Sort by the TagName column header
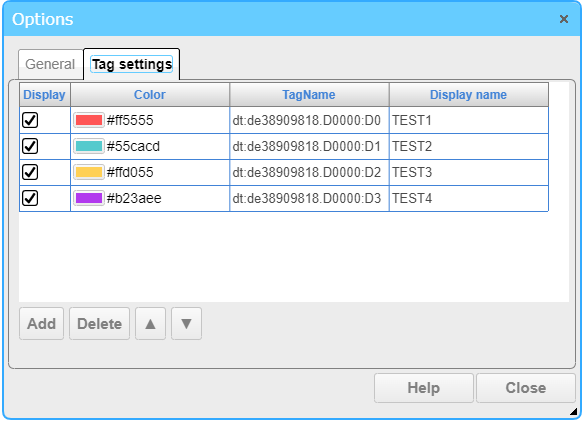 pos(309,95)
